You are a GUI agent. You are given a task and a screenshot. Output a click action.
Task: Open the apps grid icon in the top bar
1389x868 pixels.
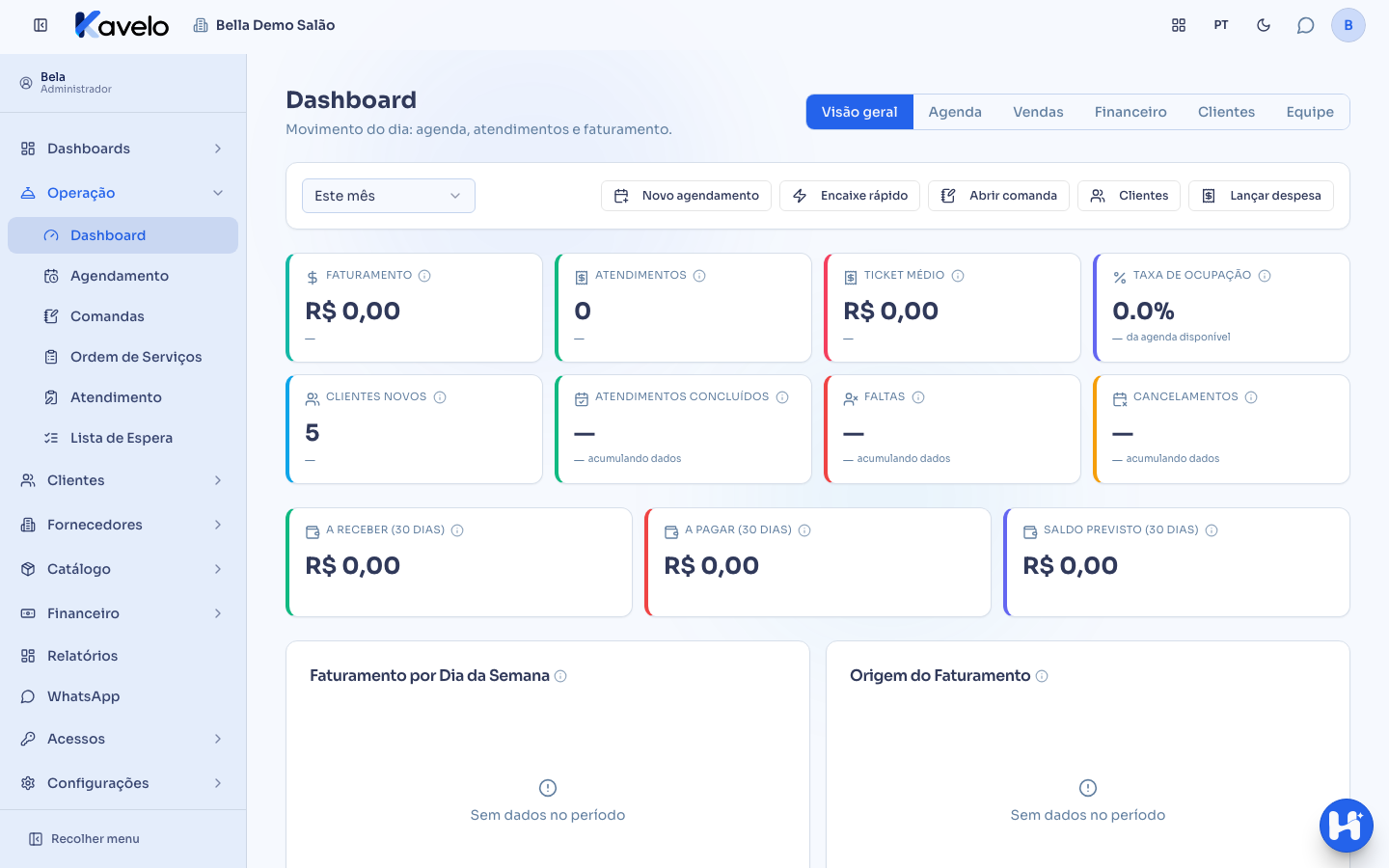point(1179,25)
